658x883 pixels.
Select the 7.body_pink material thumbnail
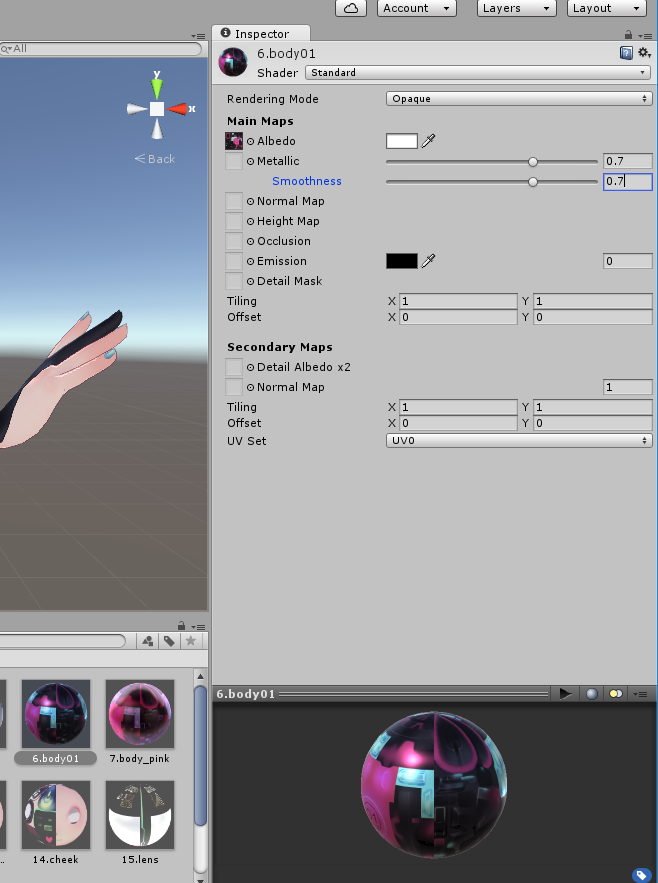[140, 713]
